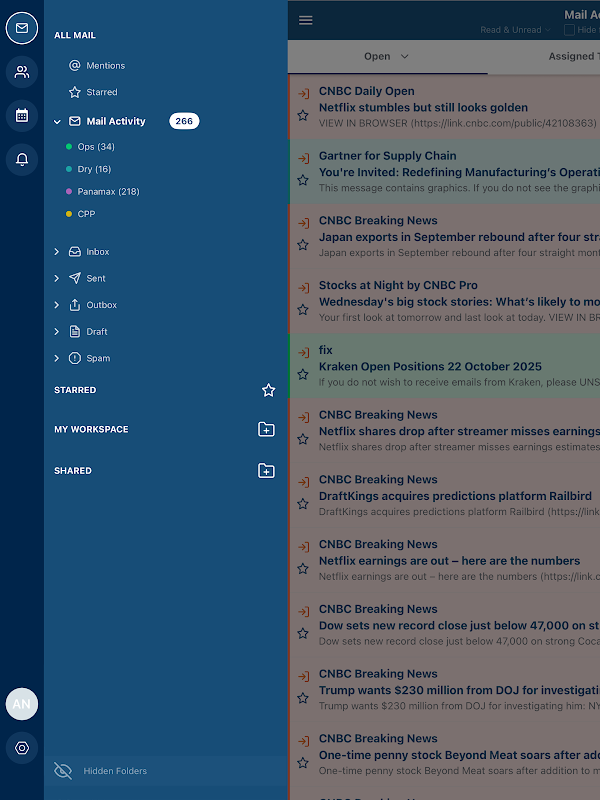The height and width of the screenshot is (800, 600).
Task: Open Mentions in All Mail
Action: 106,65
